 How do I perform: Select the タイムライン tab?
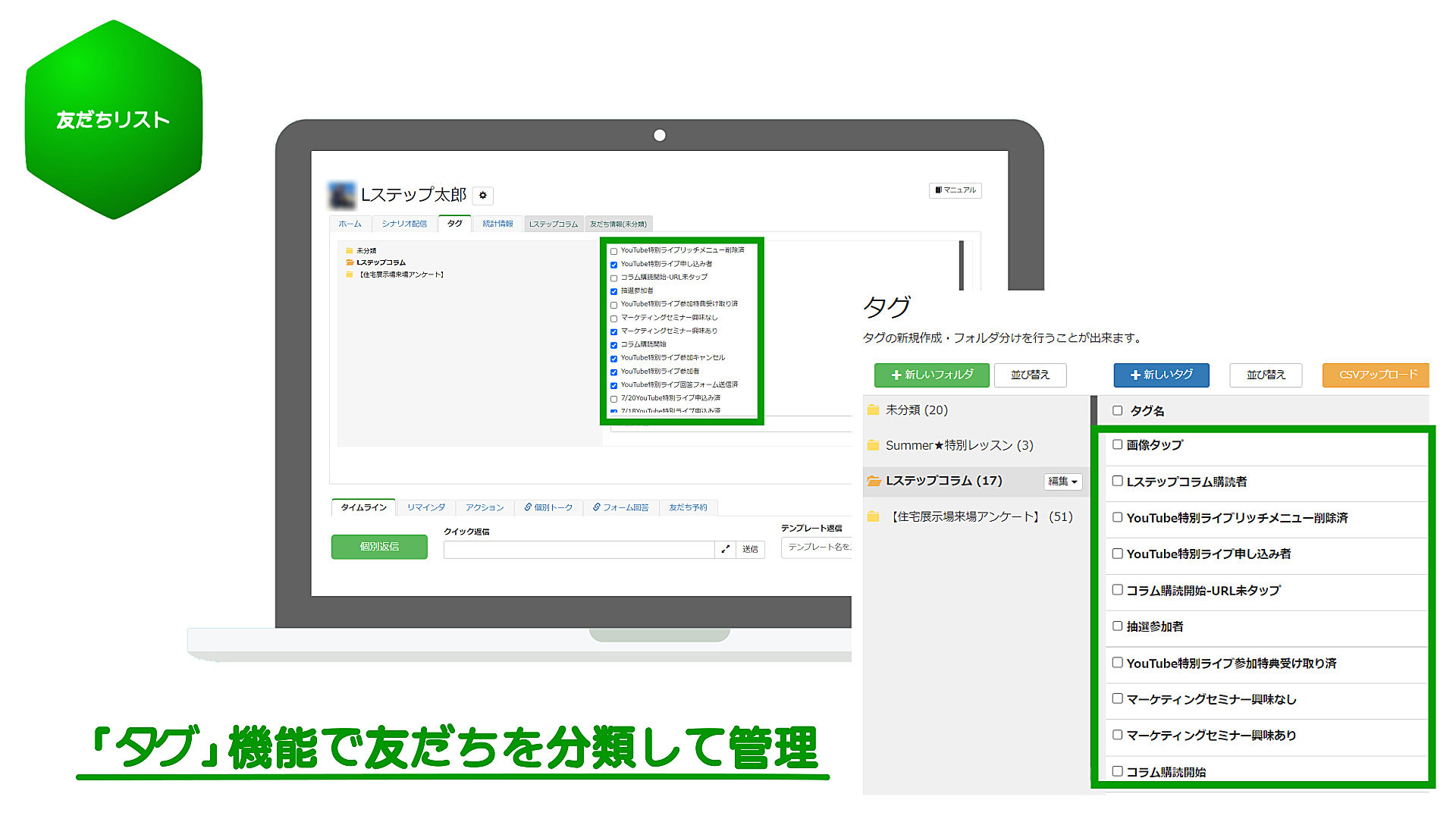click(x=364, y=507)
